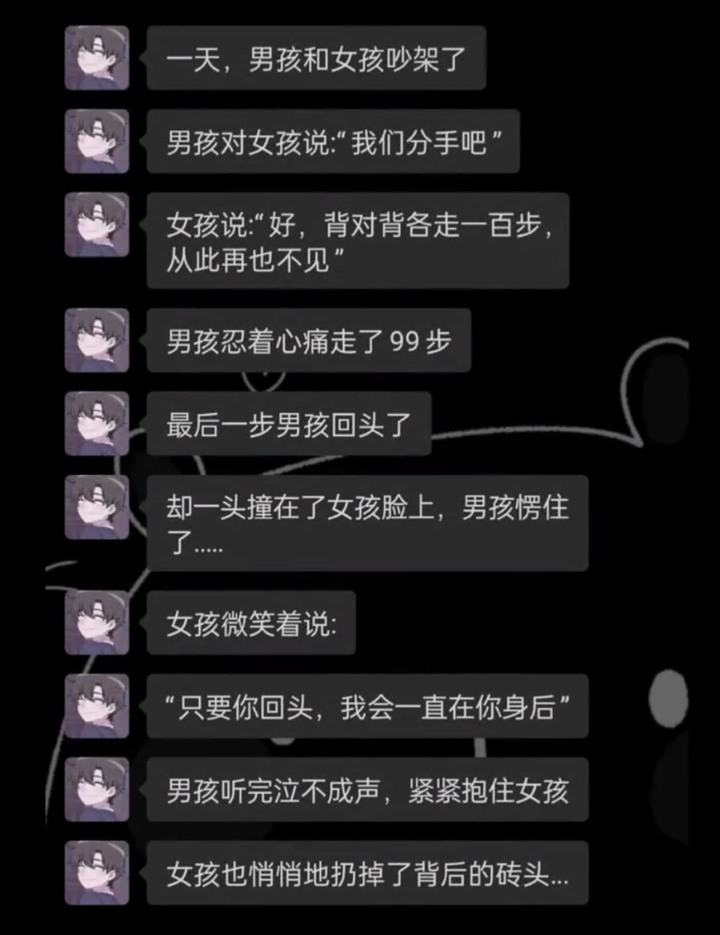
Task: Click the "女孩微笑着说:" message bubble
Action: [x=251, y=623]
